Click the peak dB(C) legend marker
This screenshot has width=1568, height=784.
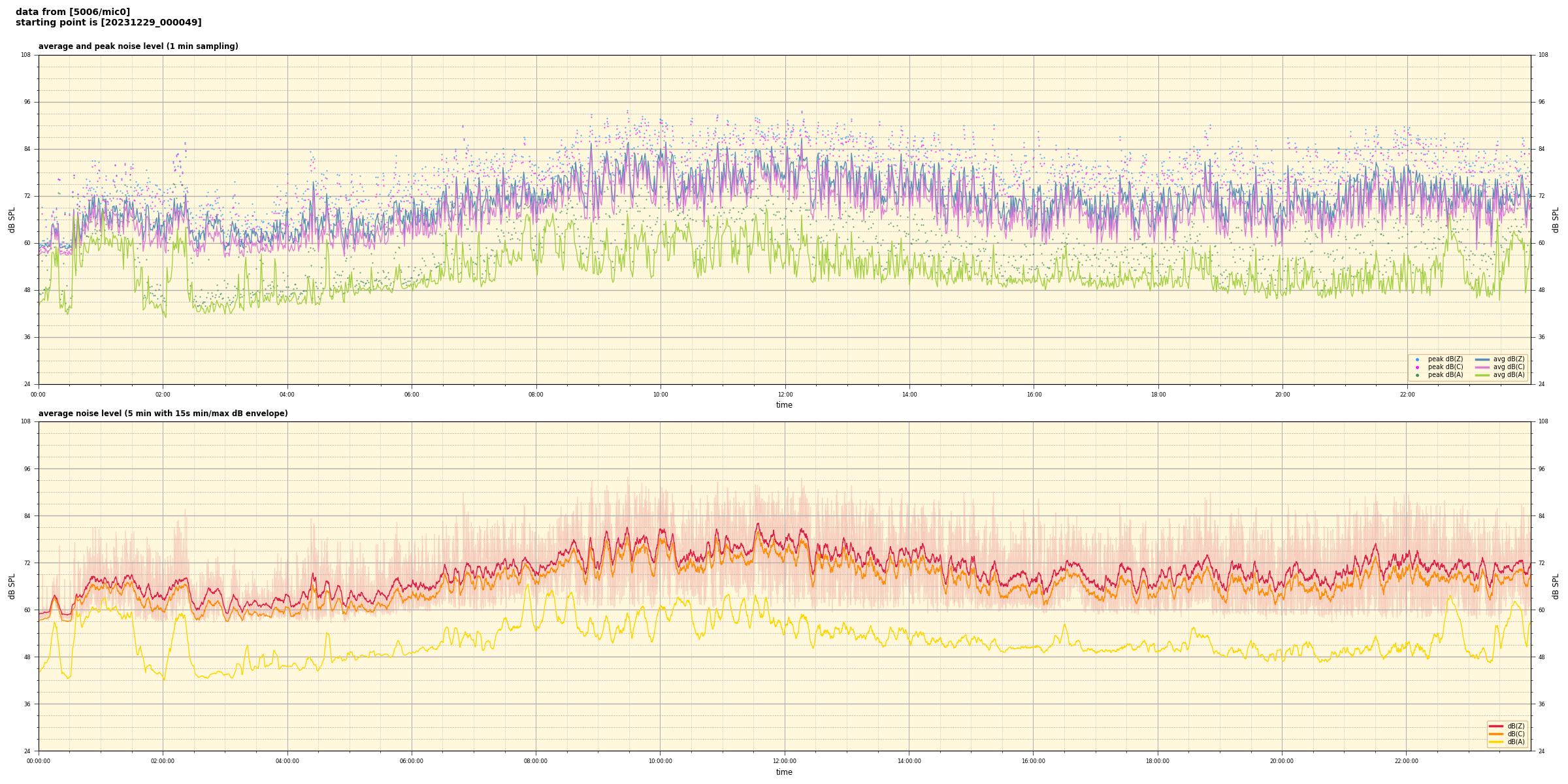(x=1417, y=367)
